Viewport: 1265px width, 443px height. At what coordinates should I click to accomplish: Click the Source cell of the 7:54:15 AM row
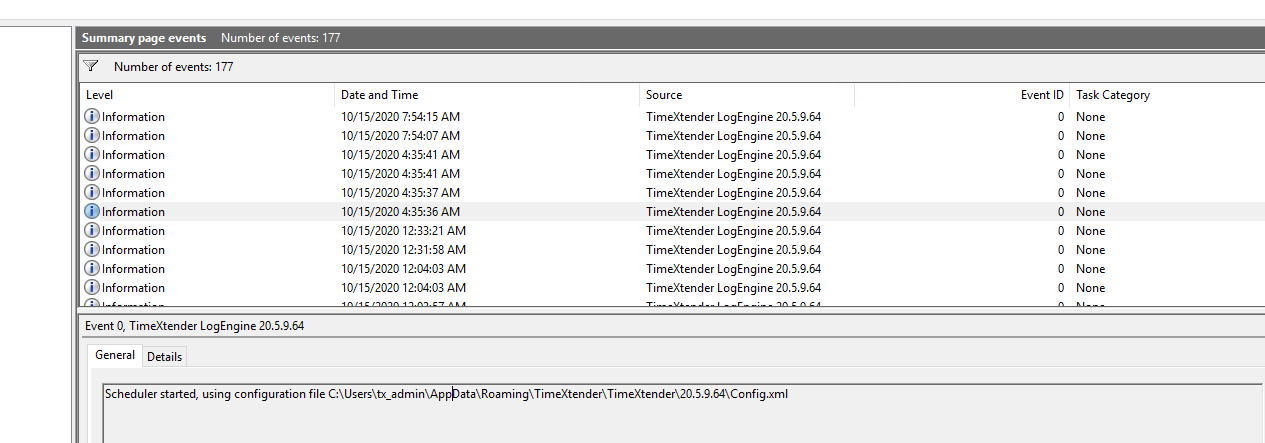[733, 116]
